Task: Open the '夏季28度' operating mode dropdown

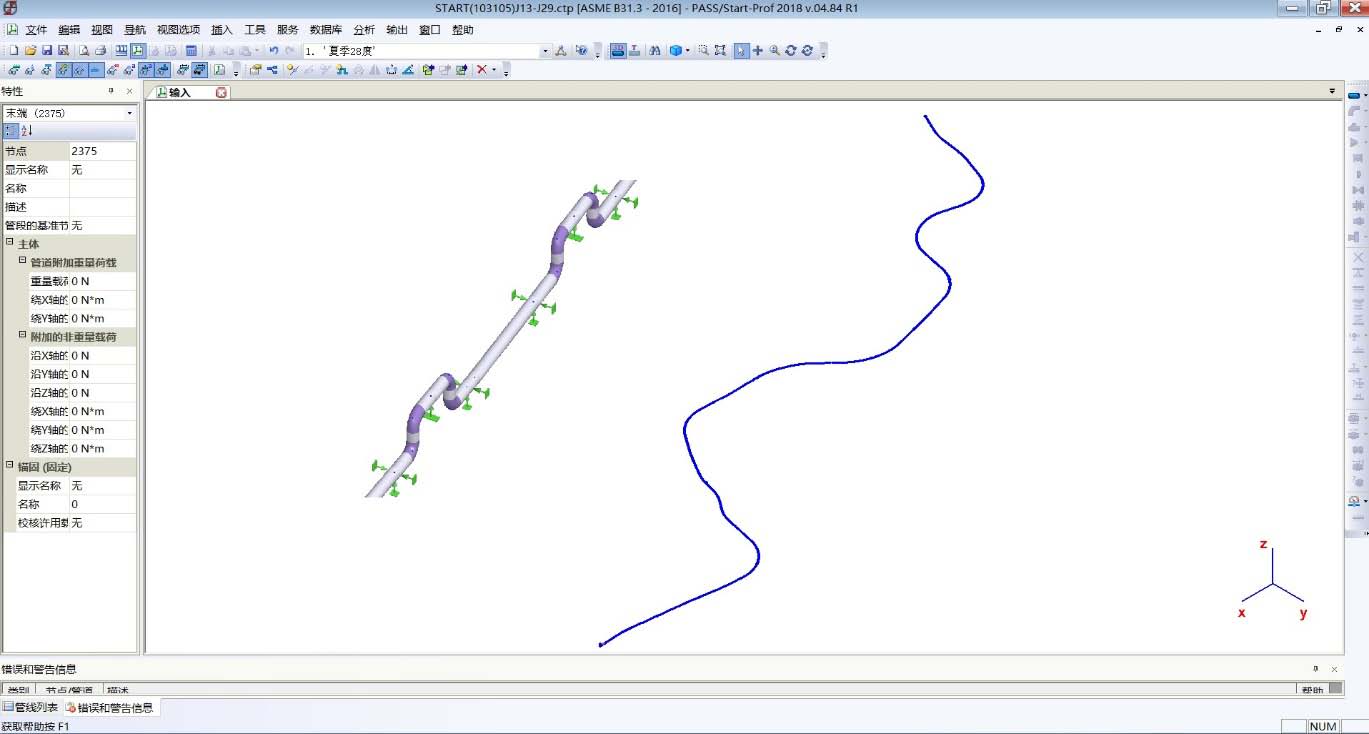Action: [545, 51]
